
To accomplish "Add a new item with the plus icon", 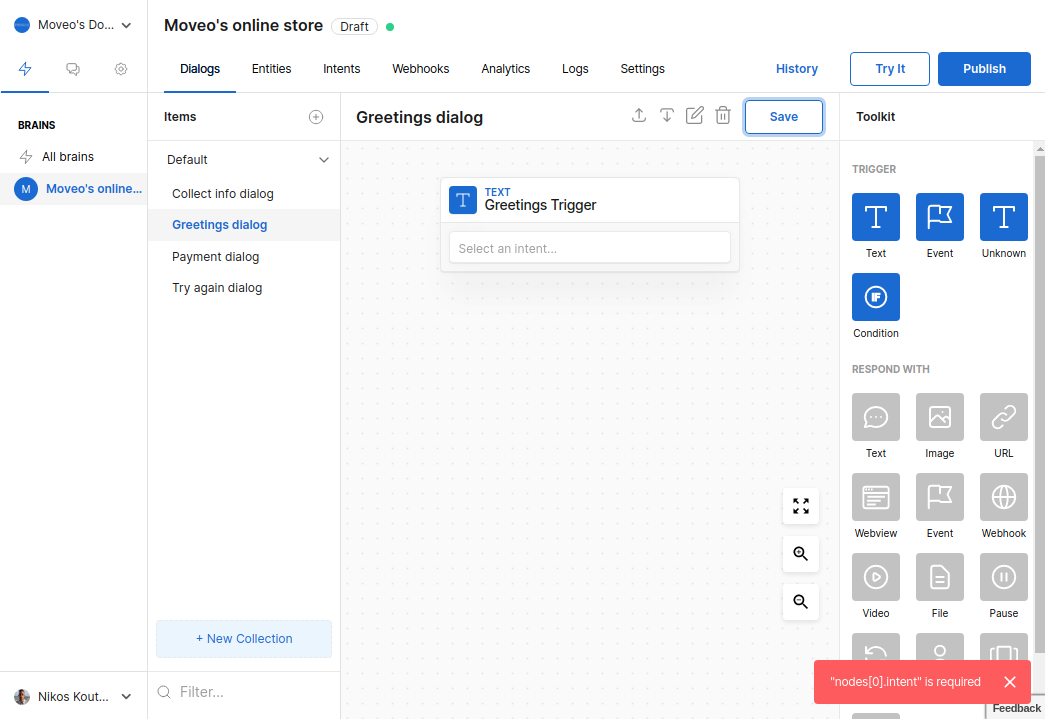I will click(316, 117).
